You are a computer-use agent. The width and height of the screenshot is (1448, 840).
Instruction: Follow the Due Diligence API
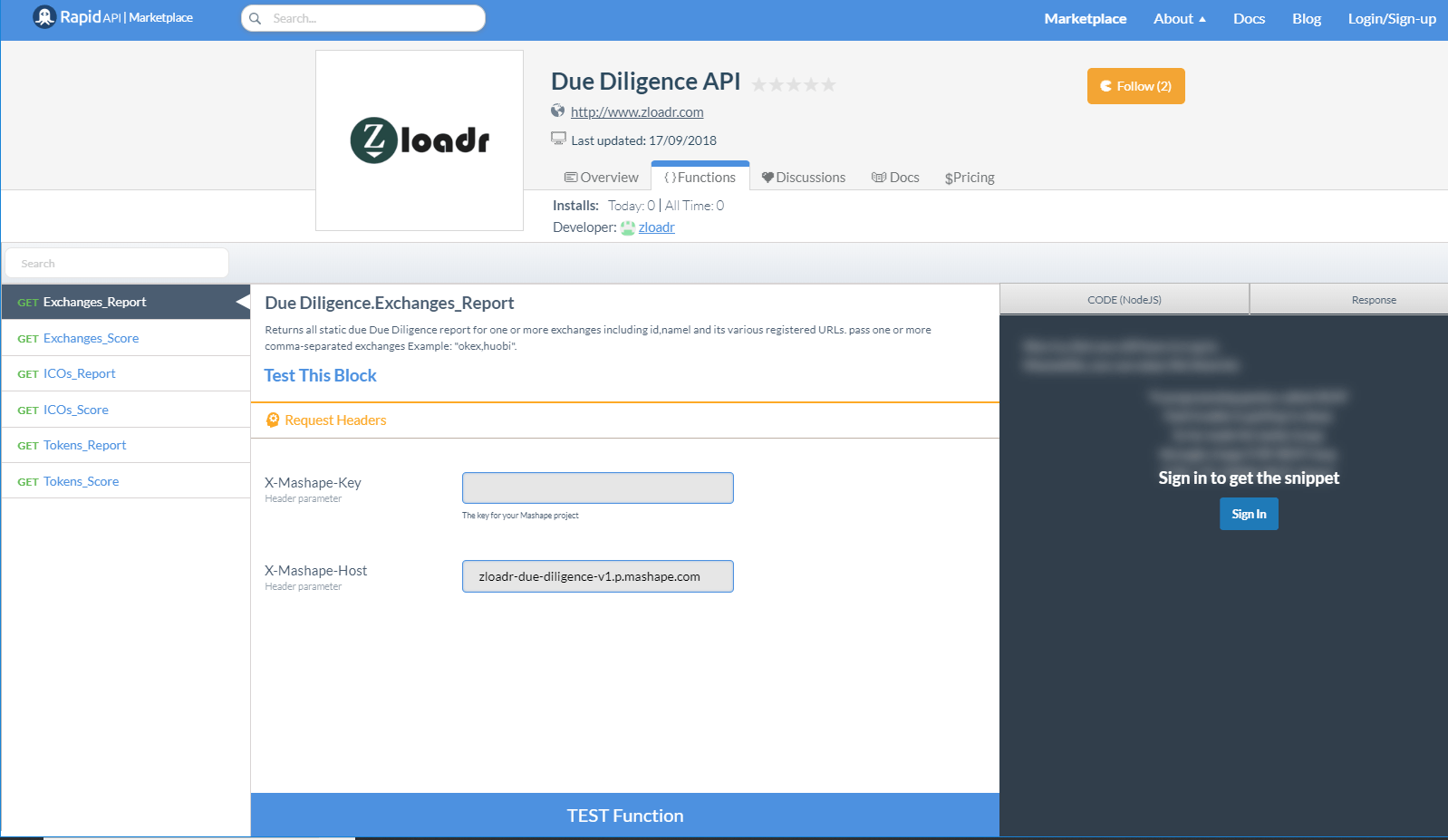pyautogui.click(x=1136, y=86)
